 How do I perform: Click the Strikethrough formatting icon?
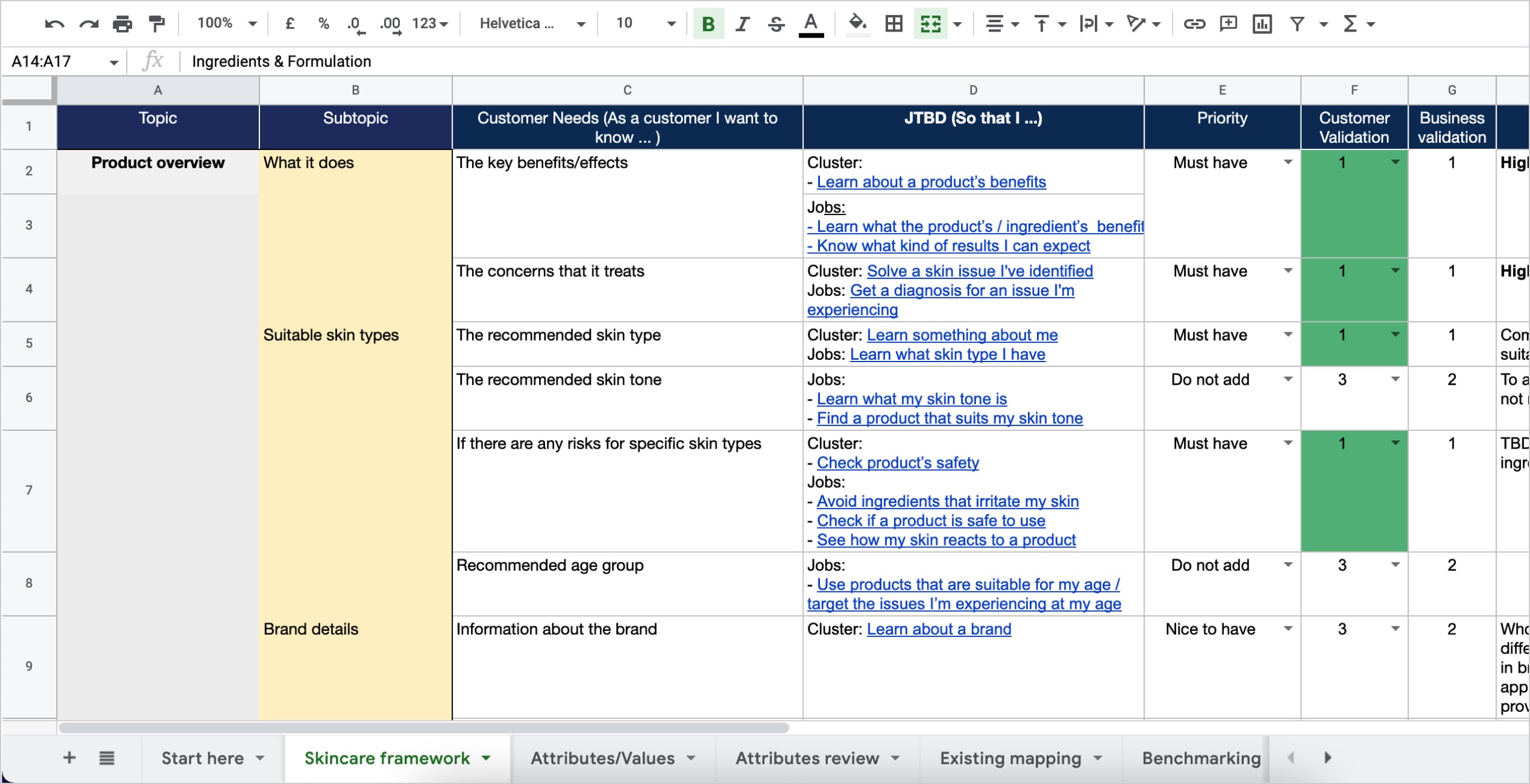coord(776,24)
